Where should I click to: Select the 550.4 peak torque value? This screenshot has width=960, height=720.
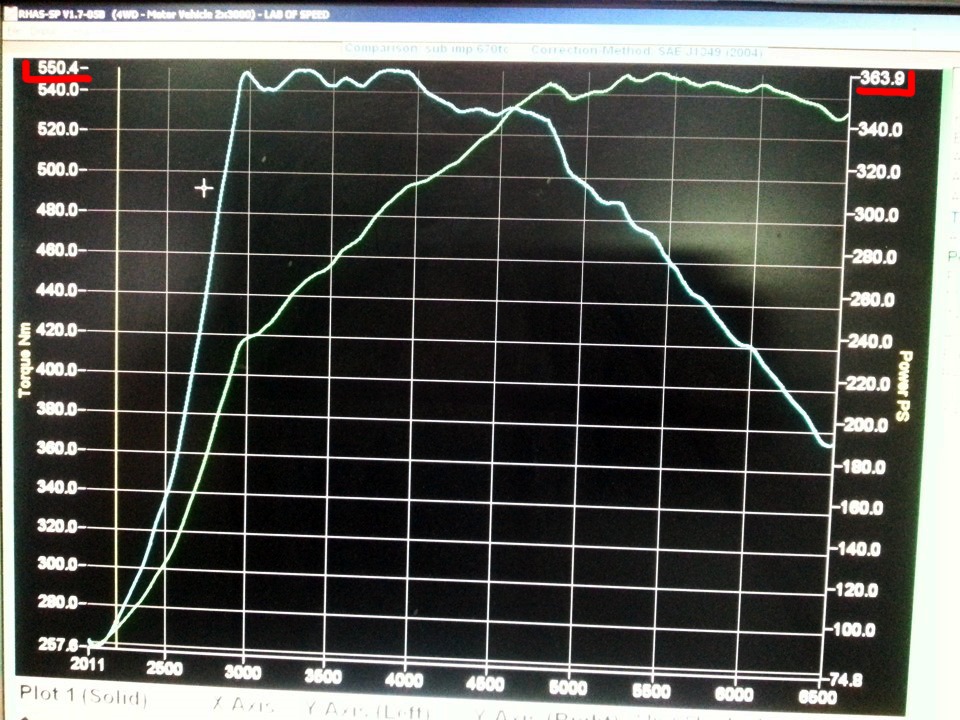(x=58, y=67)
